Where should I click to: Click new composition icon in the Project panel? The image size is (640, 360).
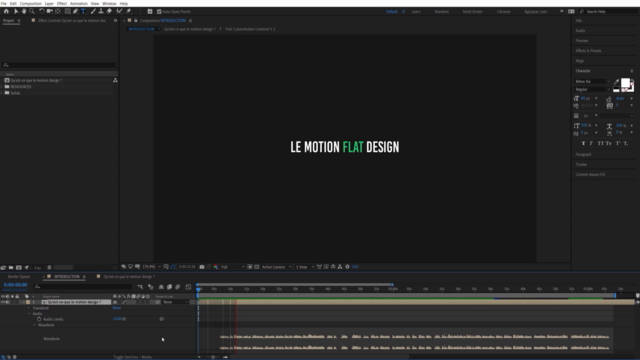[x=19, y=268]
